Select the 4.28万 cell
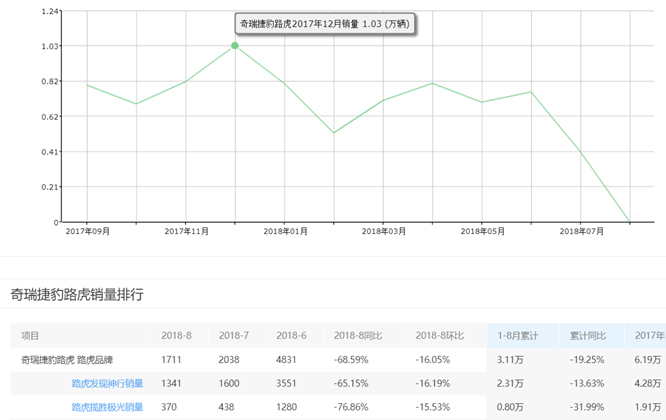This screenshot has height=420, width=666. 648,383
